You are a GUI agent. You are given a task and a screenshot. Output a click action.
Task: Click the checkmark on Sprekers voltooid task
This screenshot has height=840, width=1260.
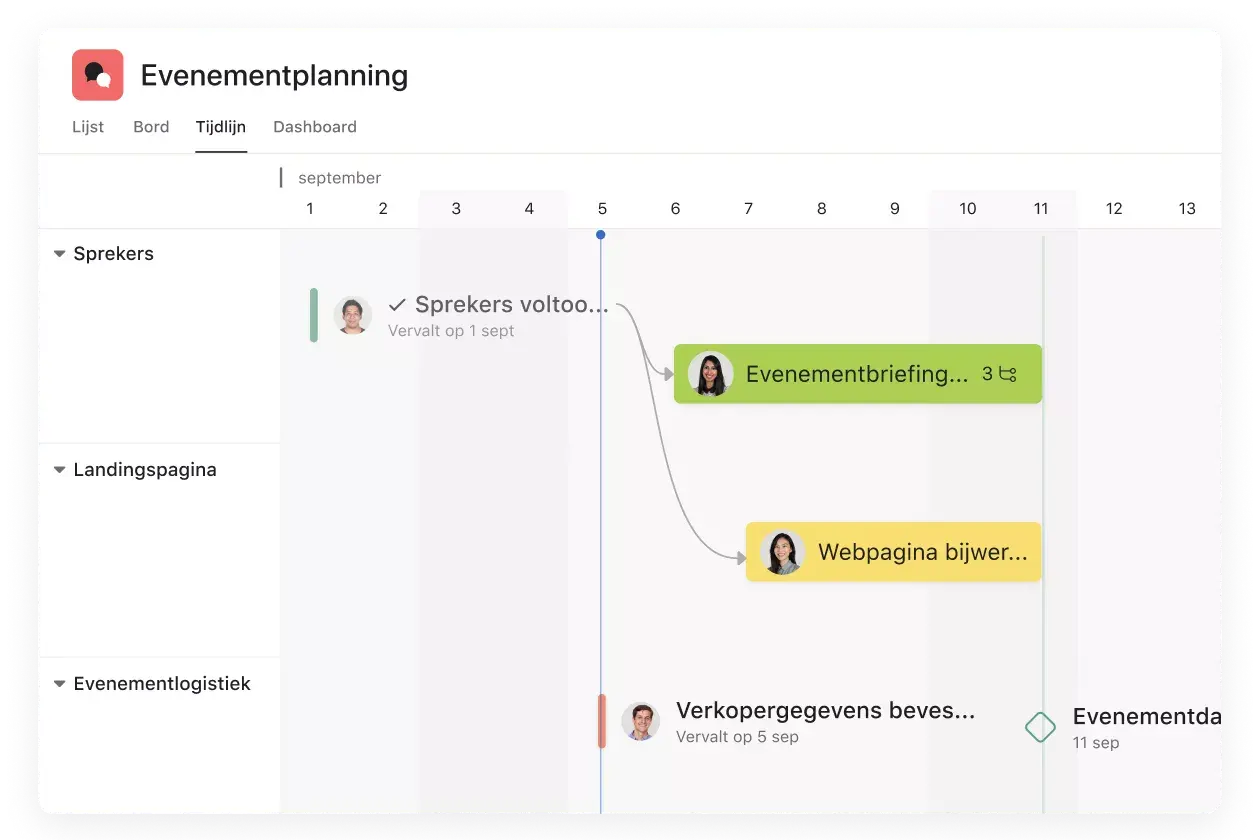[x=397, y=304]
